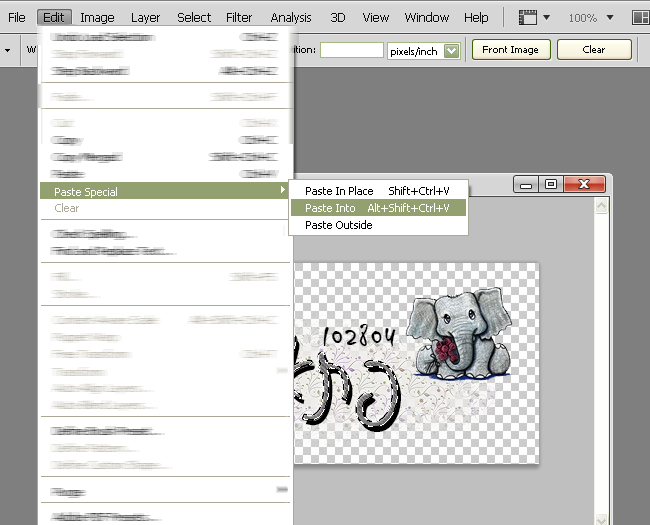Open the tool preset picker arrow

7,51
